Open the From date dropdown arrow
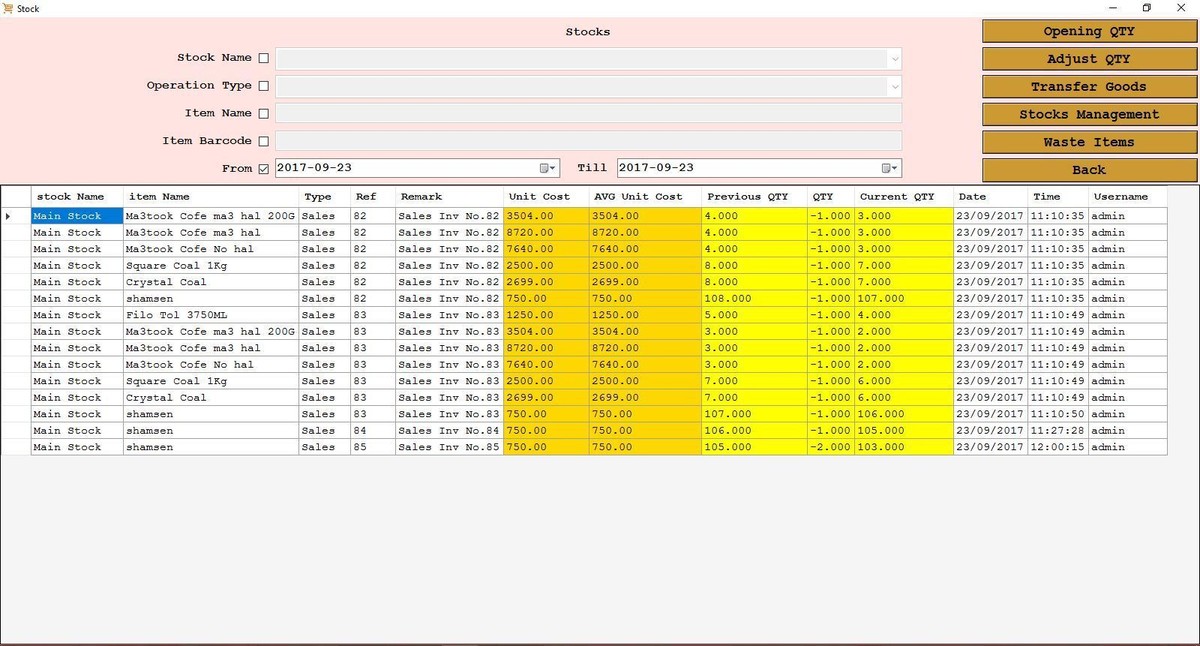1200x646 pixels. (x=554, y=168)
